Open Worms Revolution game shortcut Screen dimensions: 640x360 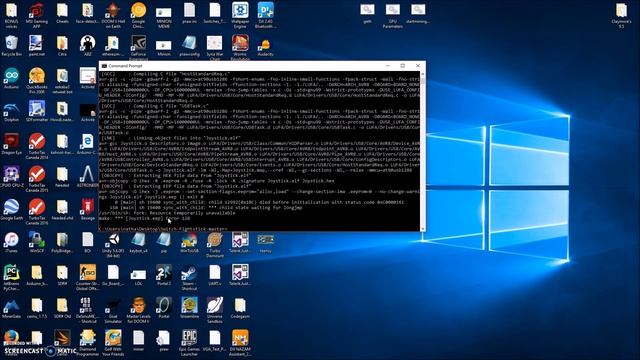tap(240, 48)
